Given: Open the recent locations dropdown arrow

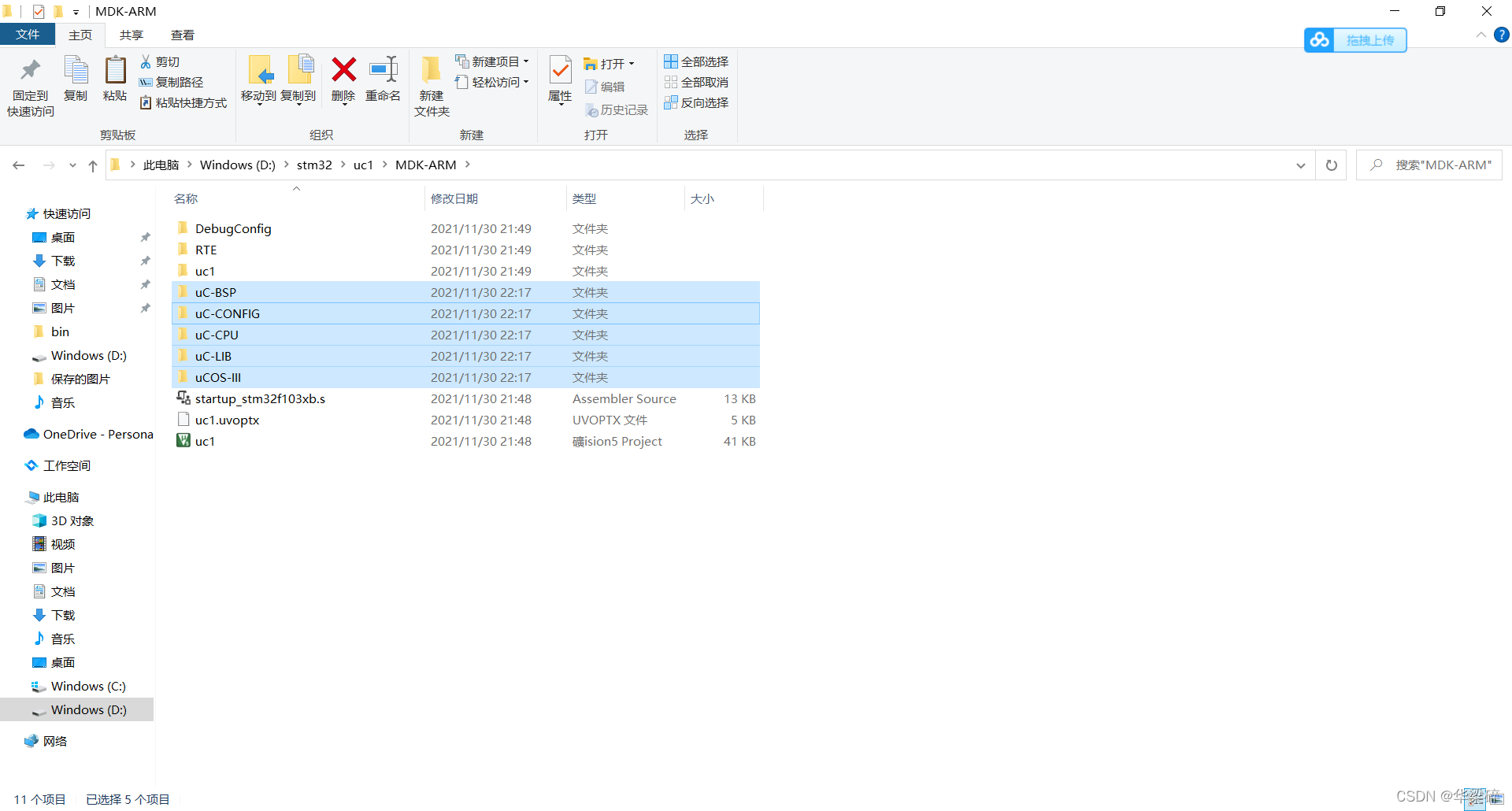Looking at the screenshot, I should point(72,165).
